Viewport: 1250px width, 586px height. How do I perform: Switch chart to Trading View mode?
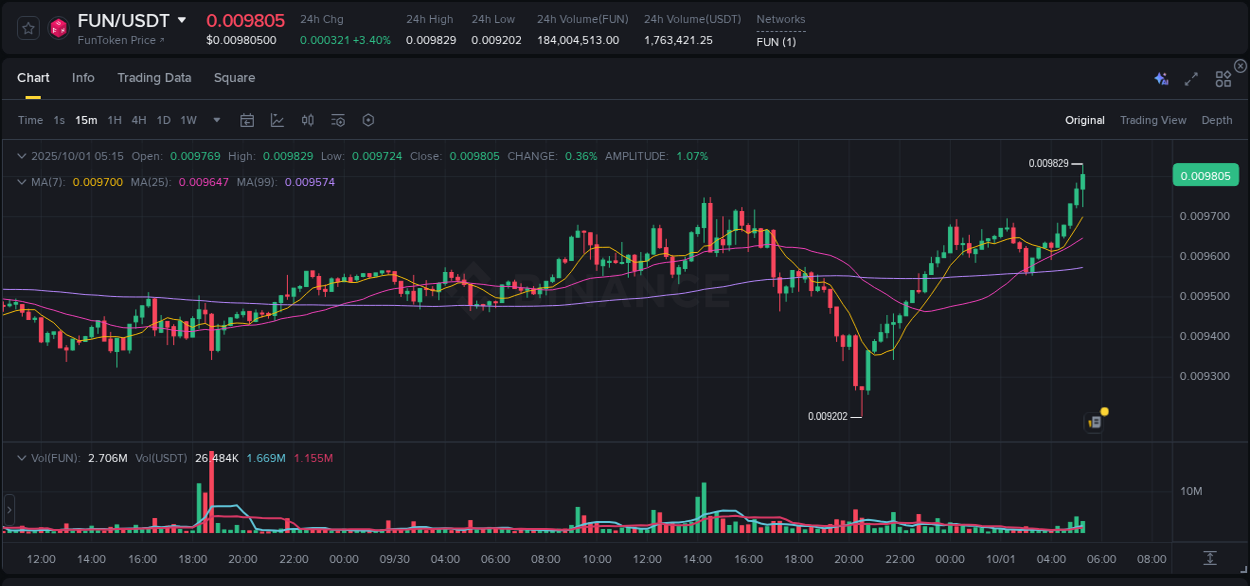coord(1153,120)
